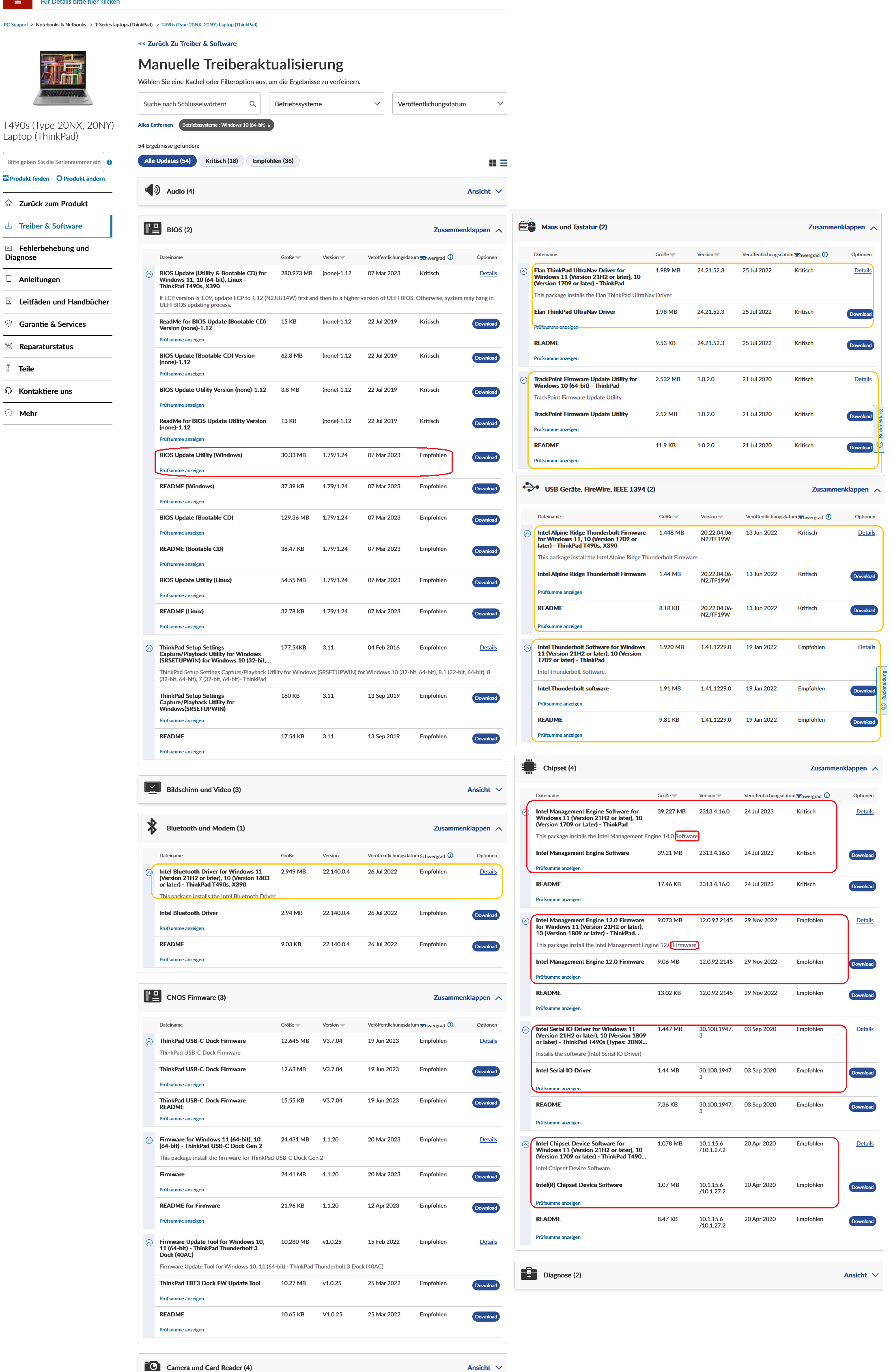The image size is (891, 1372).
Task: Click the serial number input field
Action: tap(54, 162)
